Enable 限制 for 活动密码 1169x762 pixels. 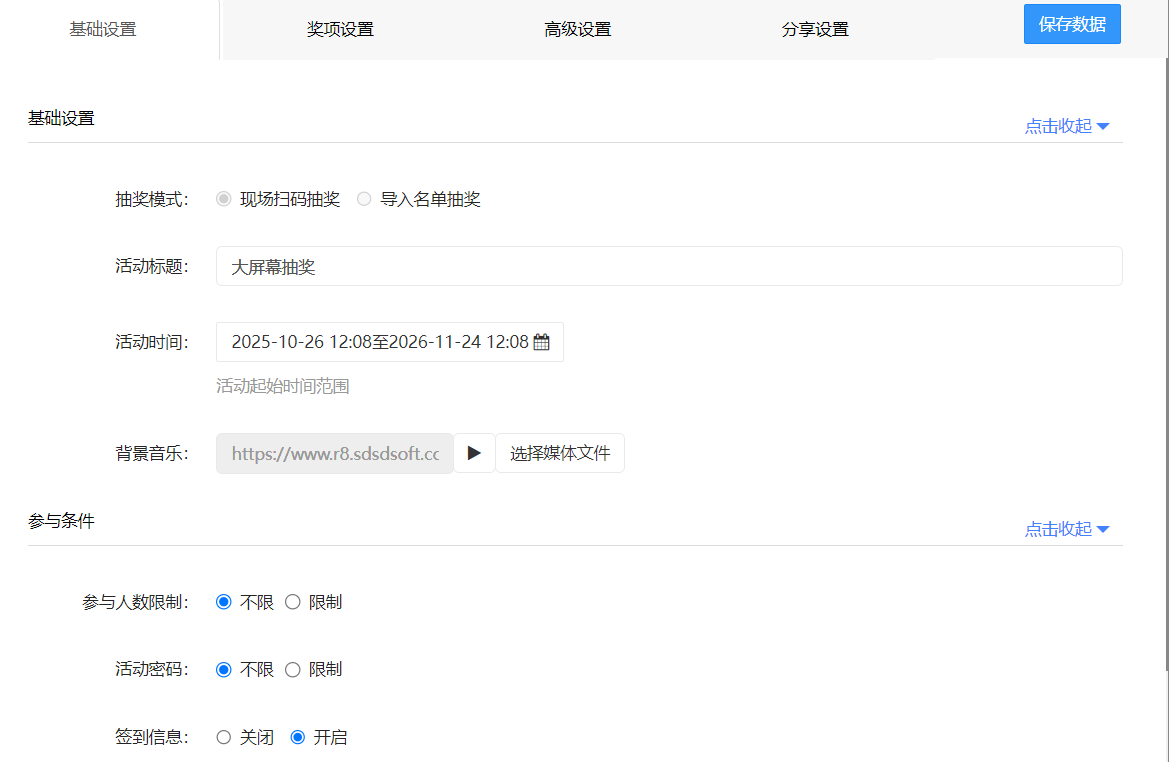[x=292, y=669]
